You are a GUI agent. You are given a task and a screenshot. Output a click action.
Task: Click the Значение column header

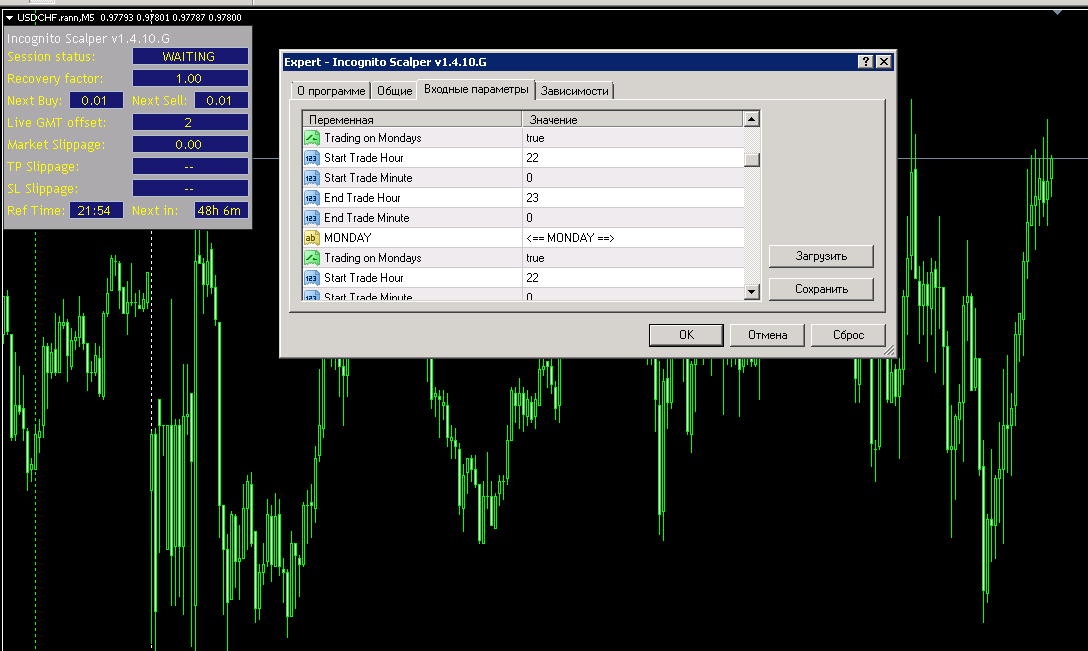point(632,119)
